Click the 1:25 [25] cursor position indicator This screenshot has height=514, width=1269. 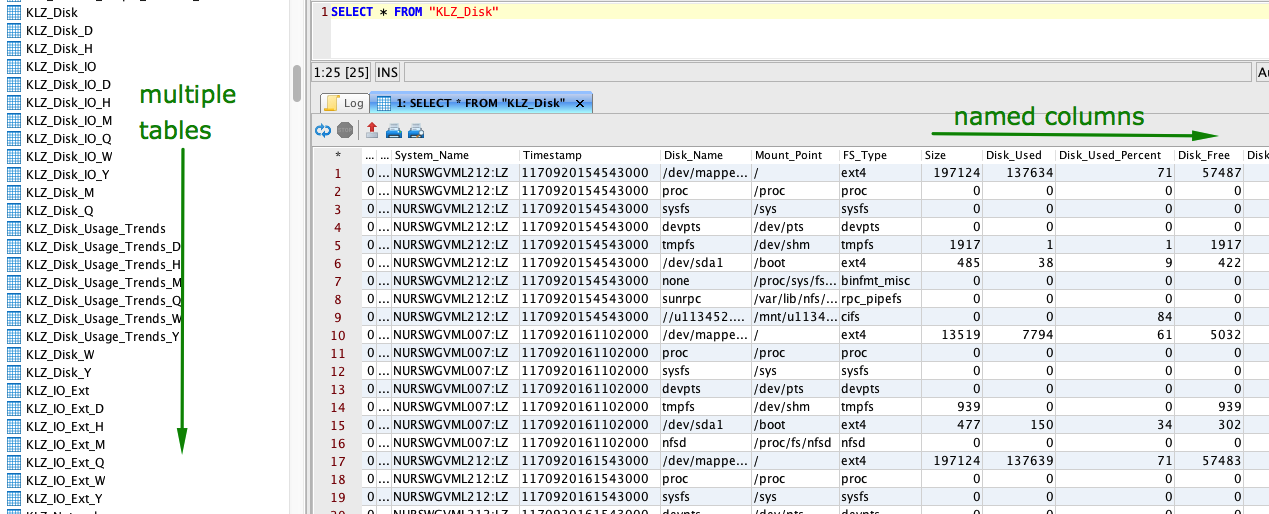341,72
